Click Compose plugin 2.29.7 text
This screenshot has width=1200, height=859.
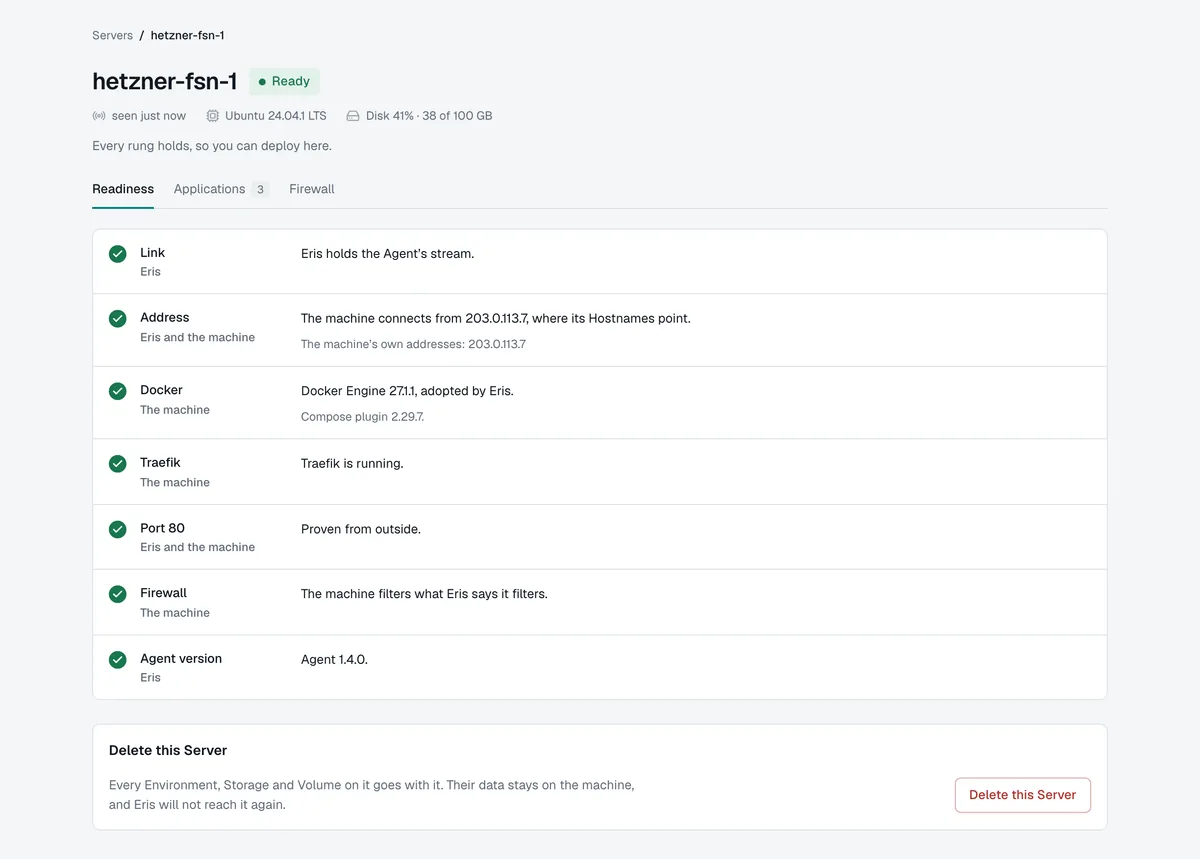pyautogui.click(x=362, y=417)
